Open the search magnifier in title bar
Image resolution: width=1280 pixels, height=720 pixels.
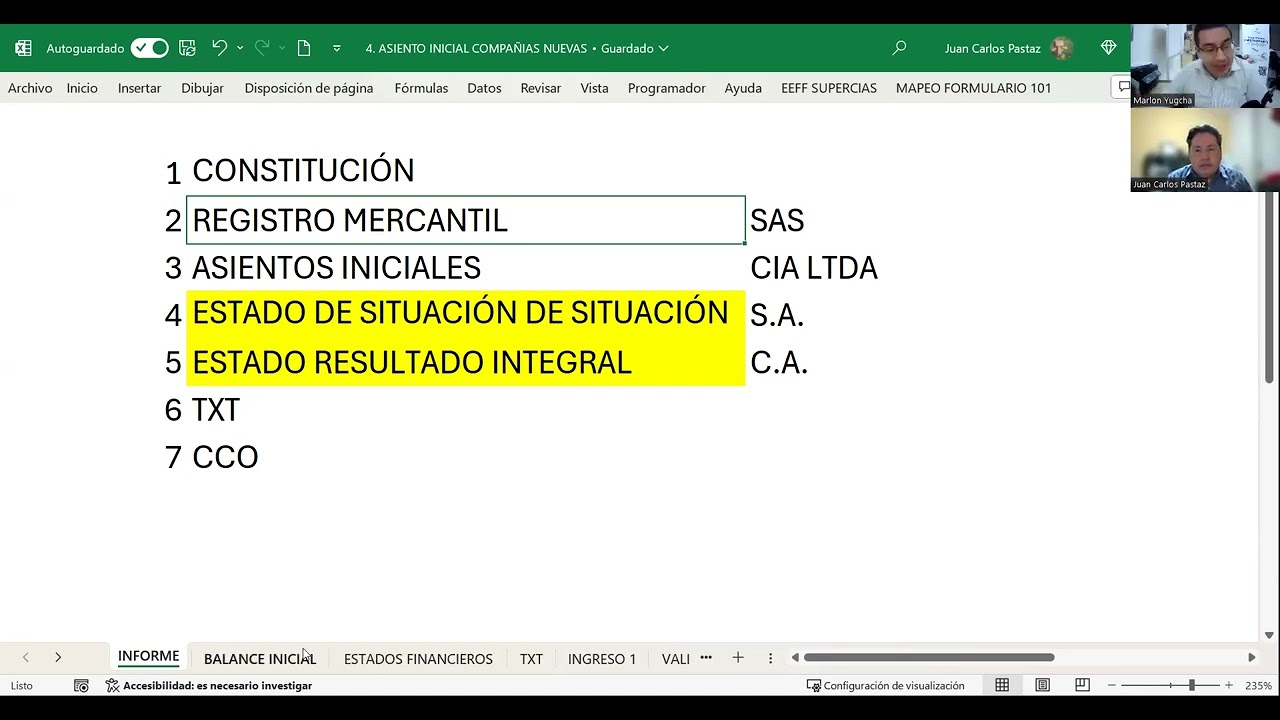[x=899, y=48]
